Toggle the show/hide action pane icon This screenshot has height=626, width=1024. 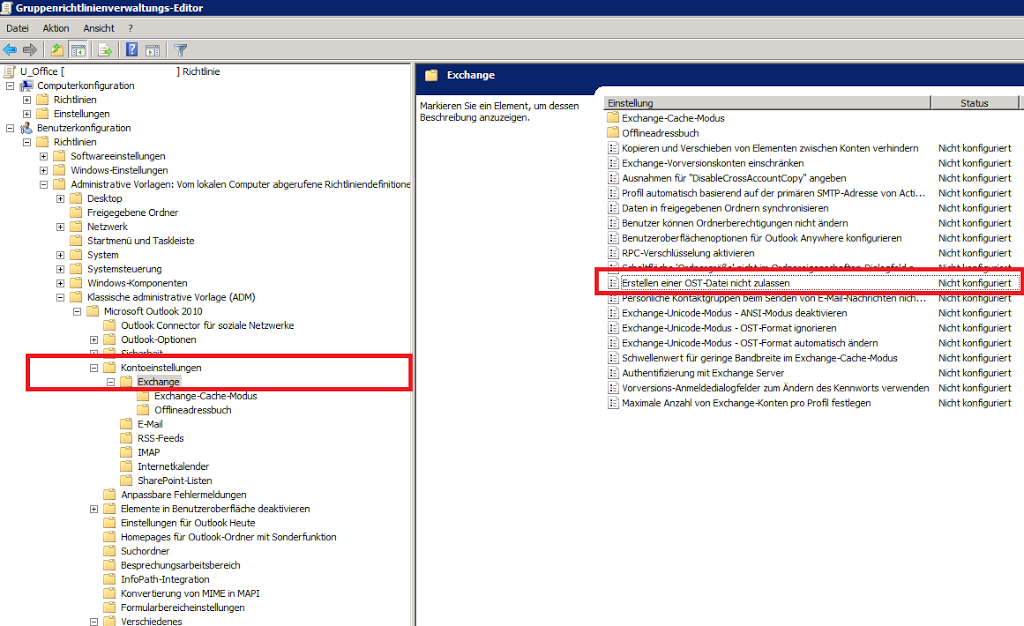tap(153, 49)
